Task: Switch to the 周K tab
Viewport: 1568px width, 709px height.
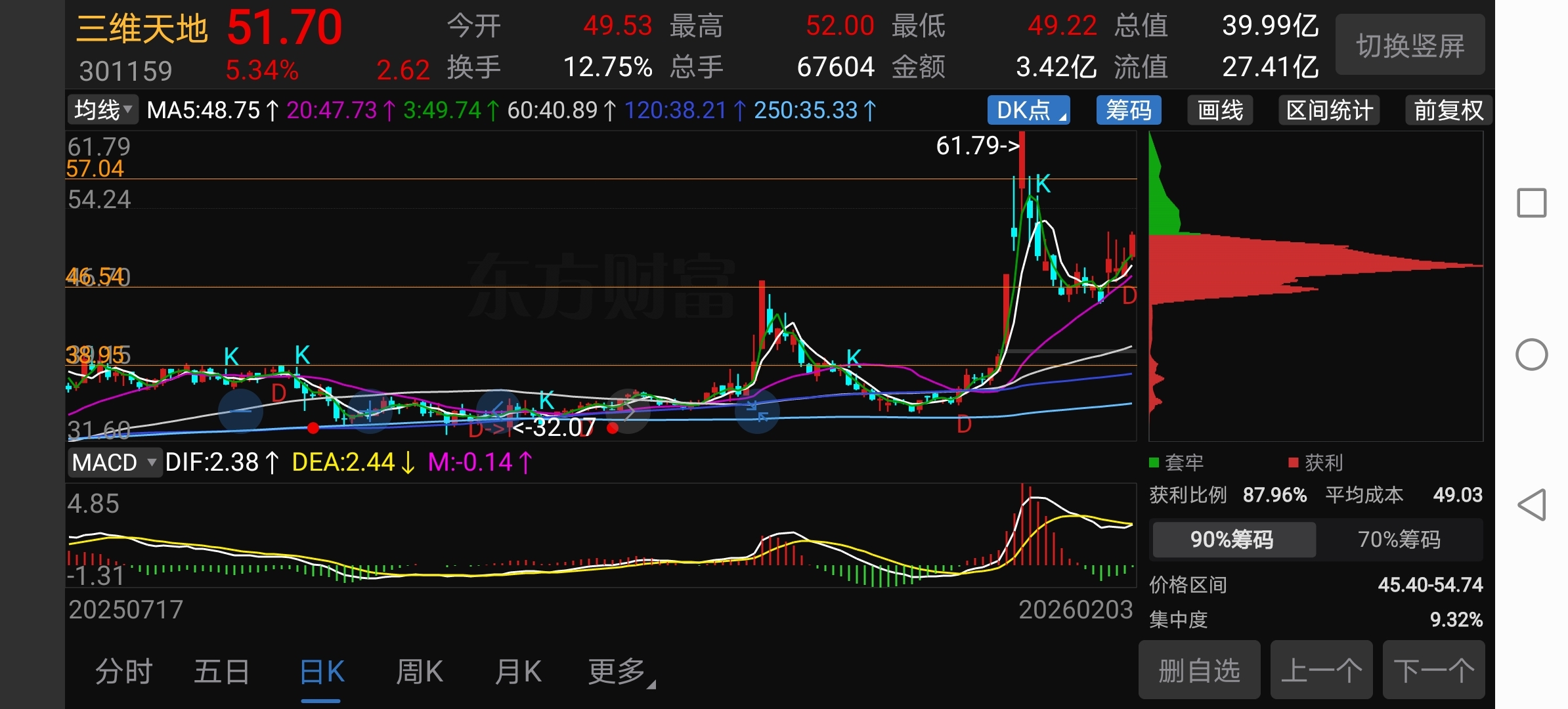Action: pos(419,672)
